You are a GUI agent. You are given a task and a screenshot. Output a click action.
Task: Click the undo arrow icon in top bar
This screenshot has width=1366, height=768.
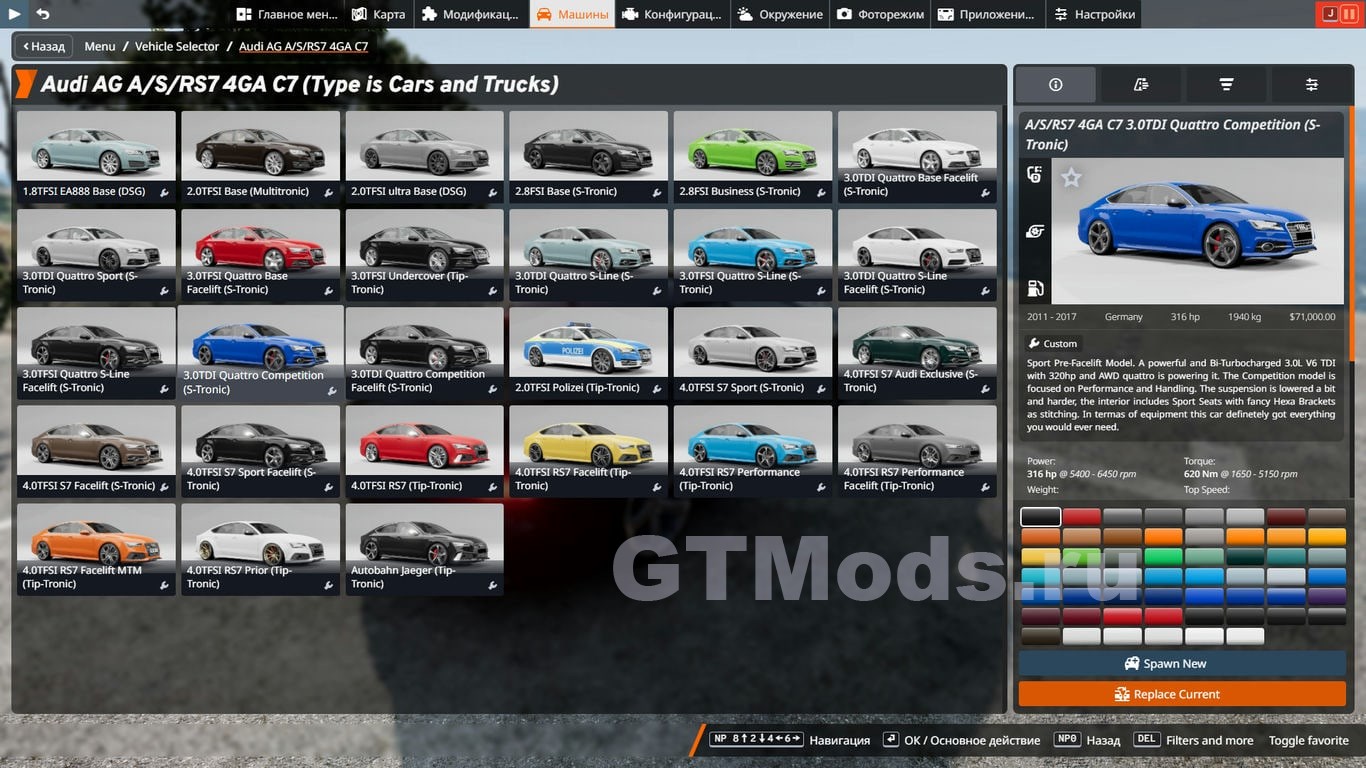tap(42, 14)
